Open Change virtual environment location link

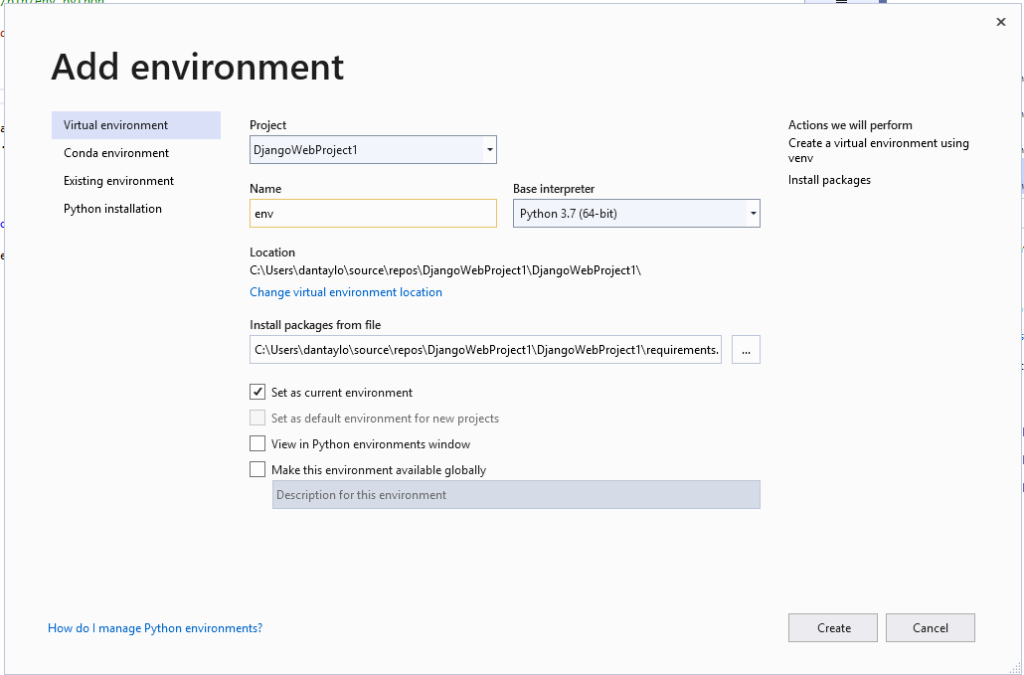click(x=345, y=291)
